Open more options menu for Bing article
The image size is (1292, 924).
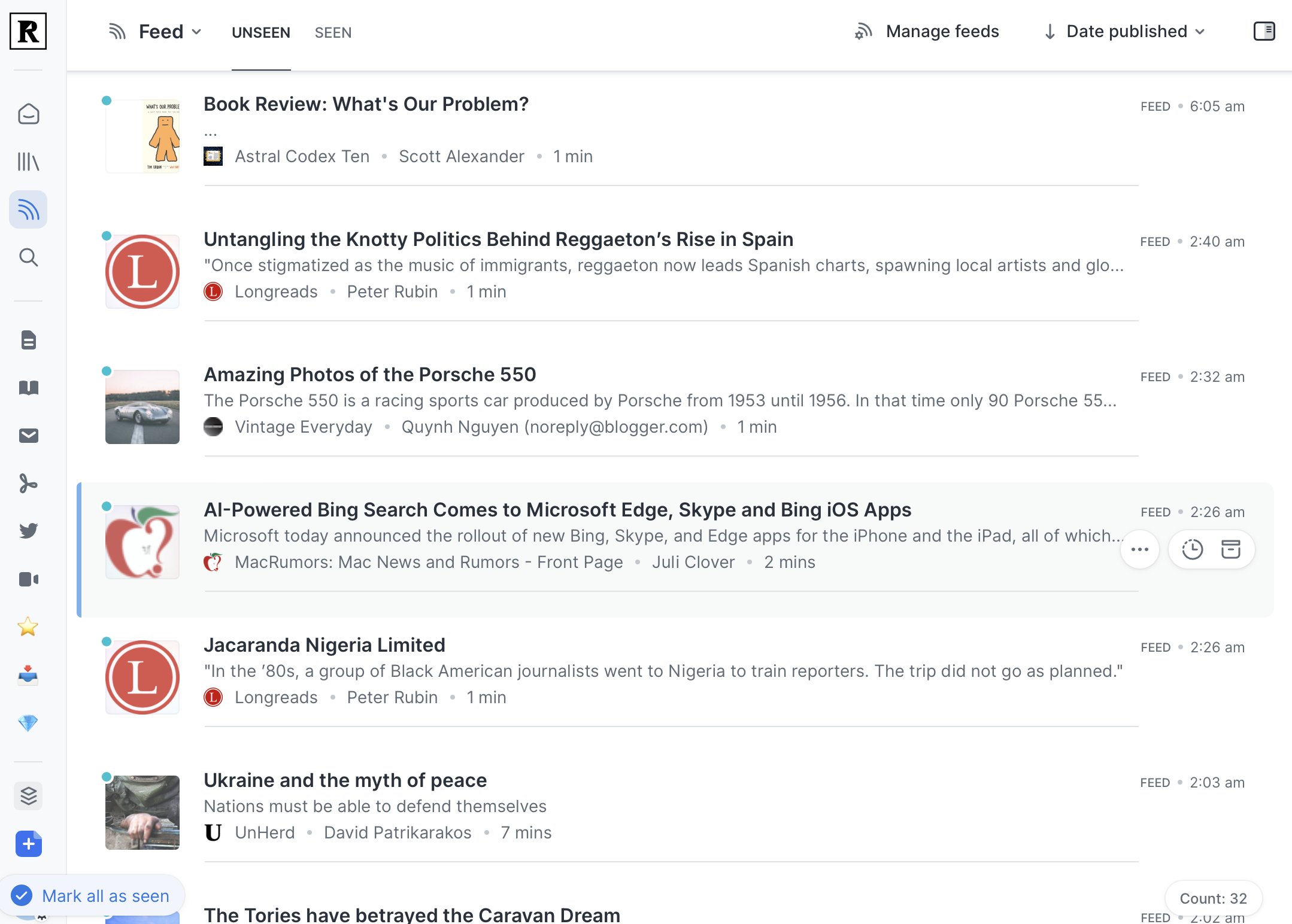[1139, 549]
